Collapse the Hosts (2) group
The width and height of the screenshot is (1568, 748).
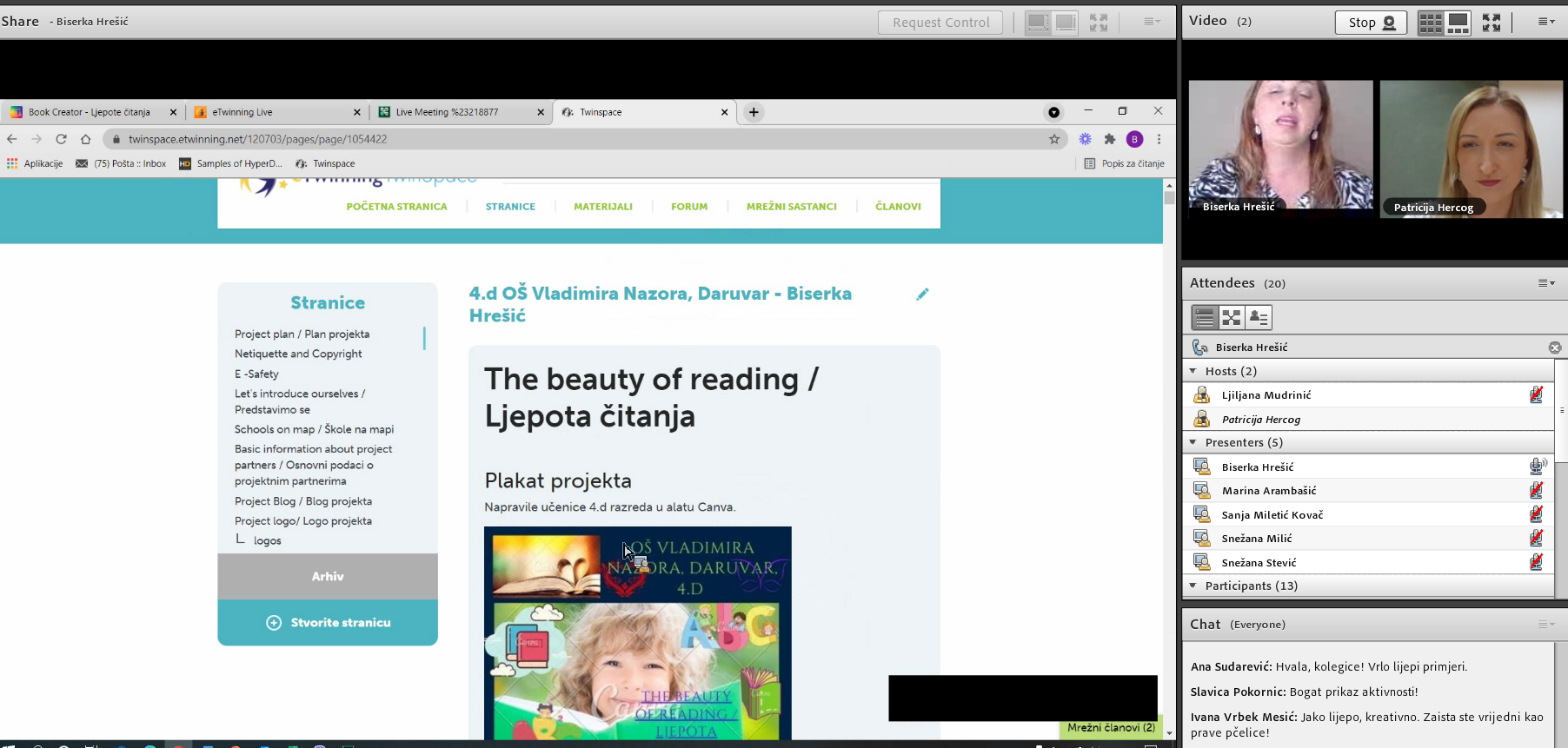1193,371
